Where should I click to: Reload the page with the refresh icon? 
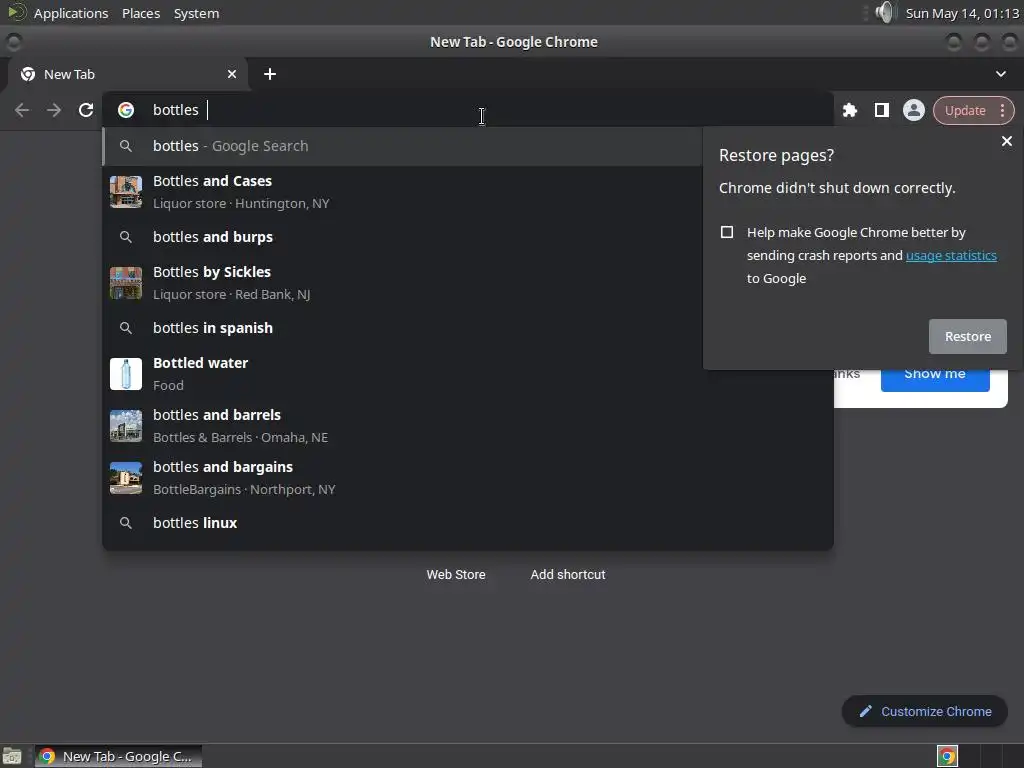click(x=86, y=110)
